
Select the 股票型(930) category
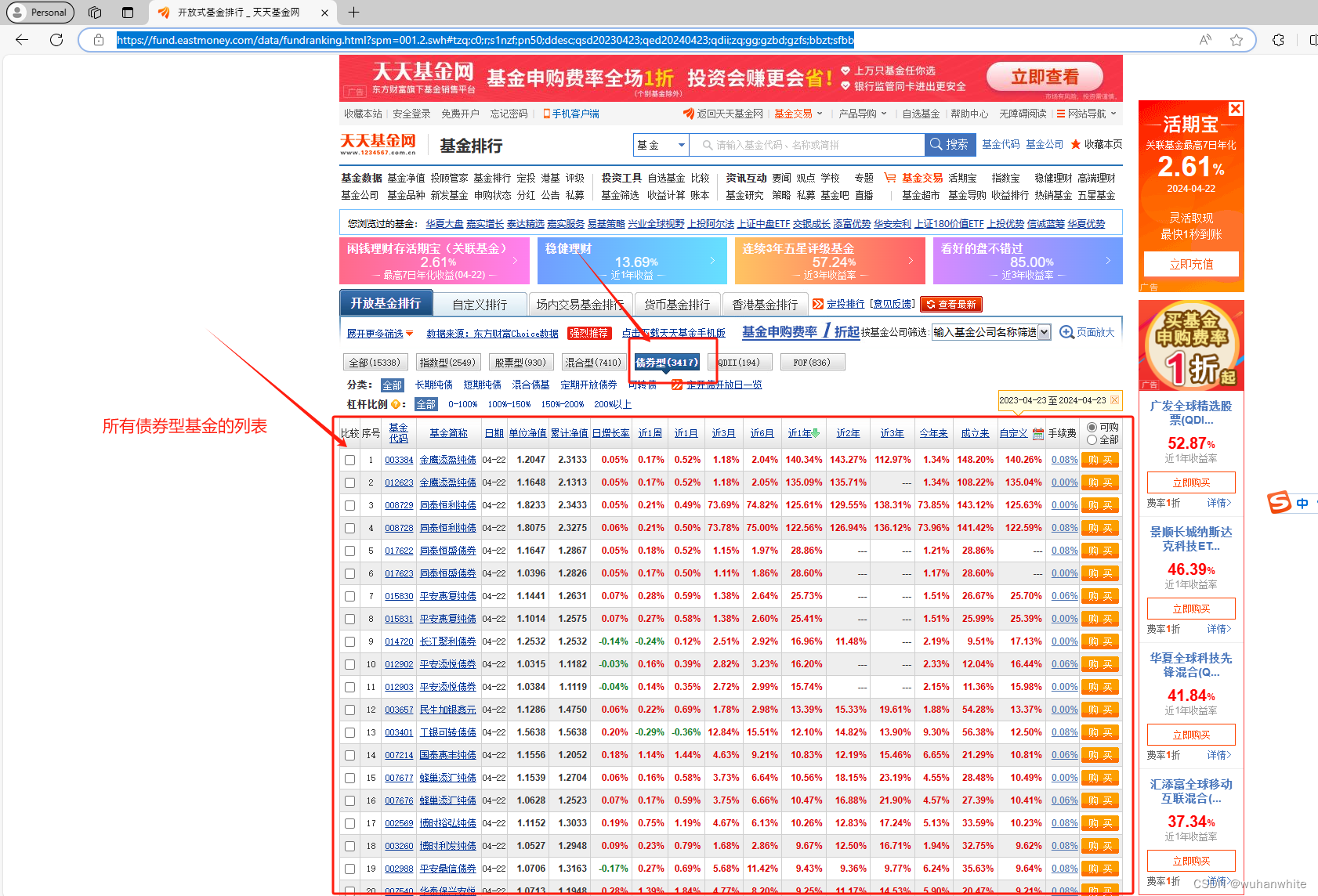520,363
